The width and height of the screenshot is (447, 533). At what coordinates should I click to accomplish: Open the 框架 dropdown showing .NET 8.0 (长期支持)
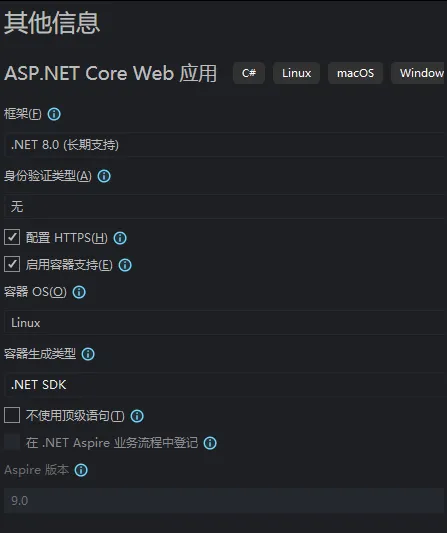225,145
